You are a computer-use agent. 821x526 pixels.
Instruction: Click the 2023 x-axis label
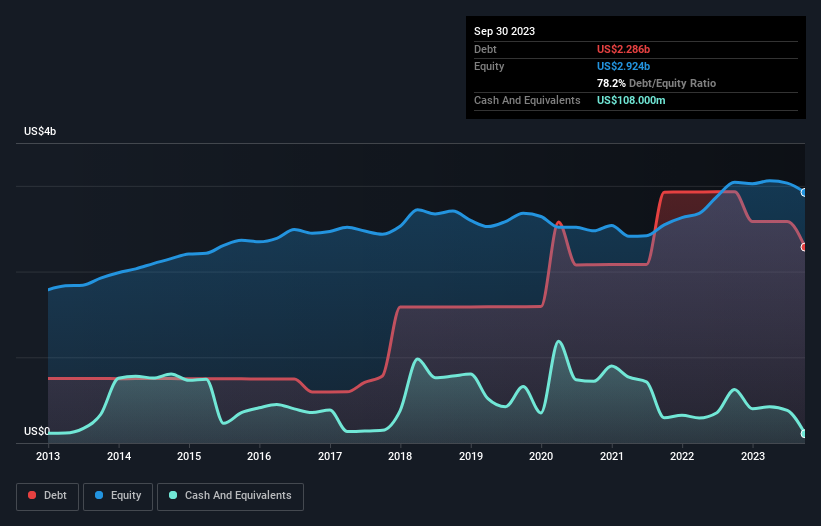coord(752,456)
